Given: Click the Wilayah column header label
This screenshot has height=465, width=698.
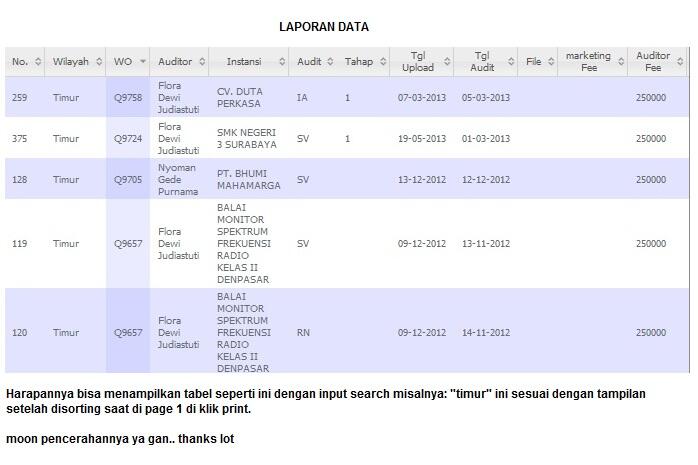Looking at the screenshot, I should (71, 62).
